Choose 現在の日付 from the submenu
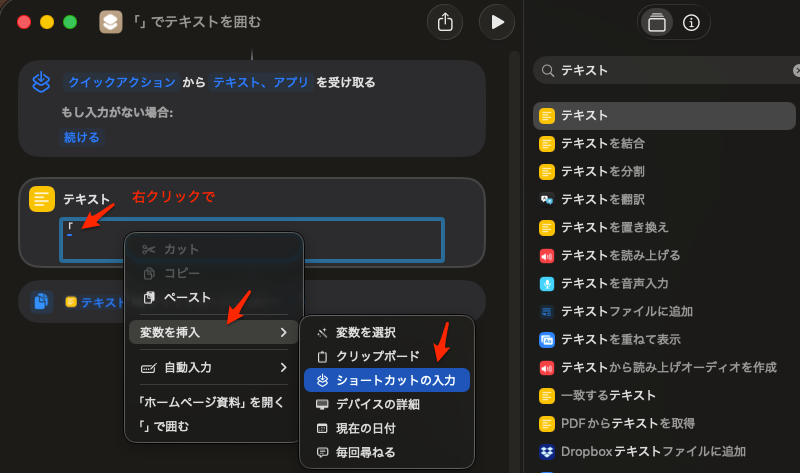The image size is (800, 473). click(387, 429)
